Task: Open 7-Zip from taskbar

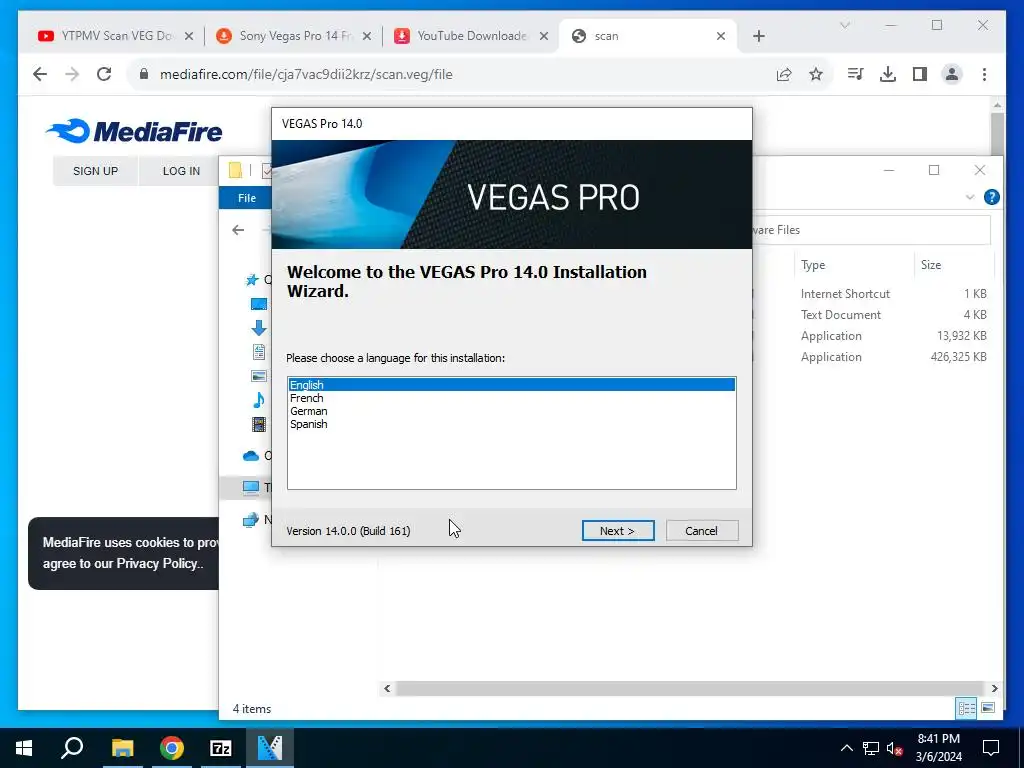Action: coord(221,748)
